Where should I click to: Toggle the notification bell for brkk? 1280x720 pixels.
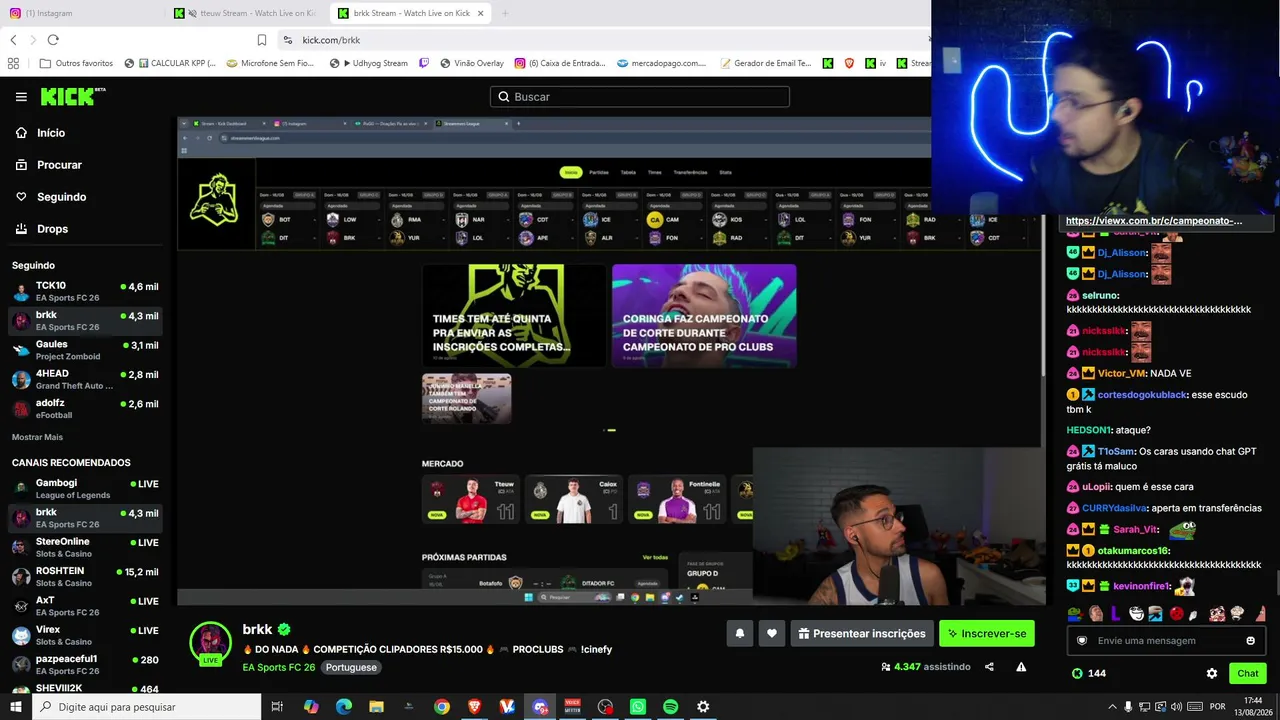click(740, 633)
